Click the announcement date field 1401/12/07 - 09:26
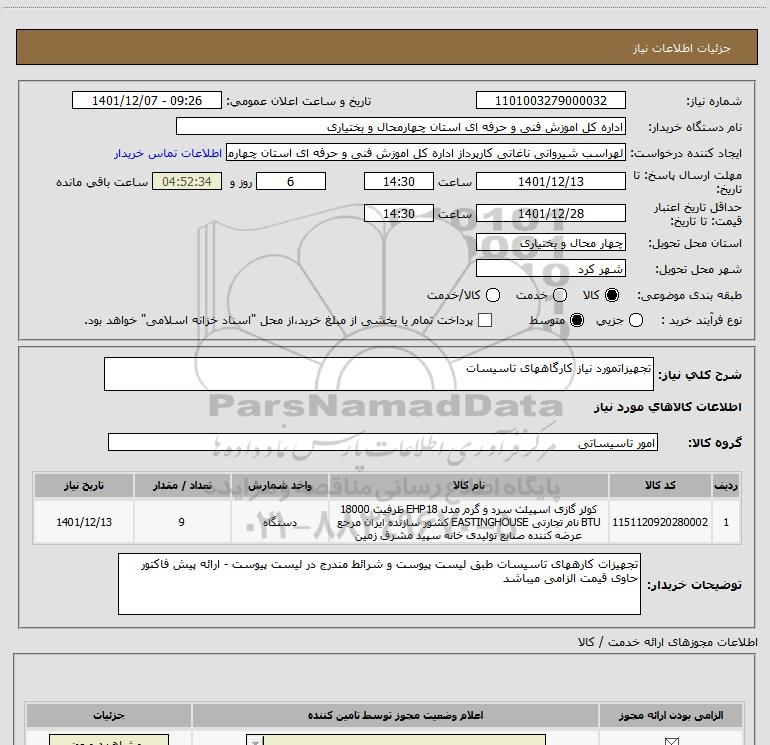This screenshot has width=770, height=745. (x=147, y=100)
